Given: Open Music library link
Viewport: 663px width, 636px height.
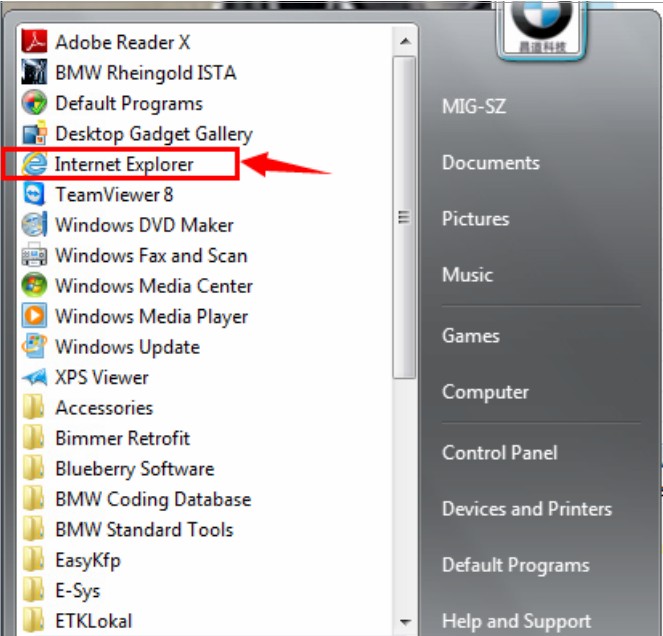Looking at the screenshot, I should 468,275.
